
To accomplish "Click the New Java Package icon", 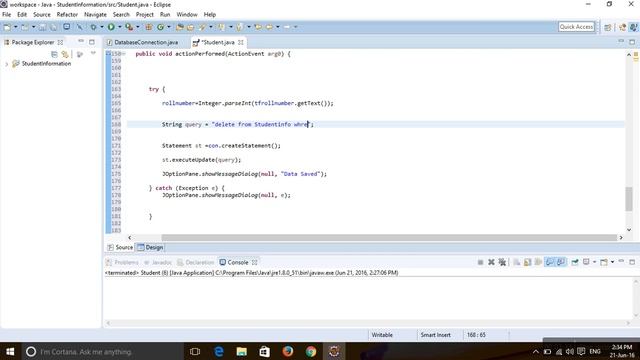I will (x=149, y=27).
